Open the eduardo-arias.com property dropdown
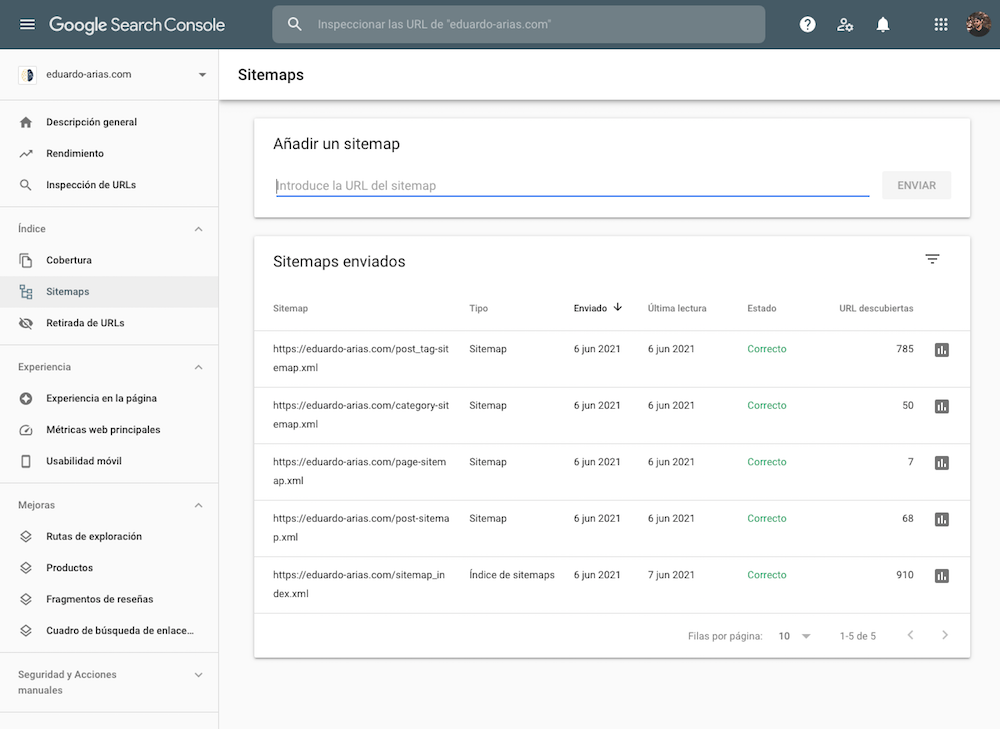Viewport: 1000px width, 729px height. point(202,75)
